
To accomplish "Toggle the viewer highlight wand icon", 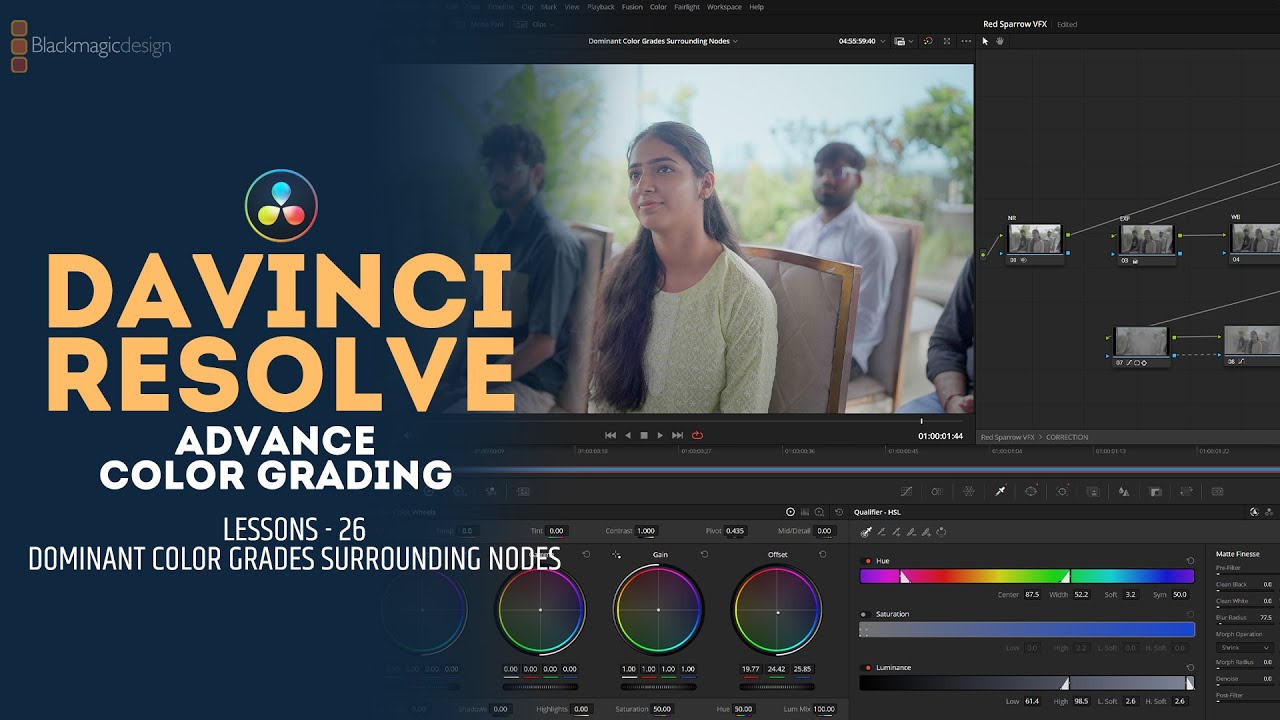I will tap(928, 41).
